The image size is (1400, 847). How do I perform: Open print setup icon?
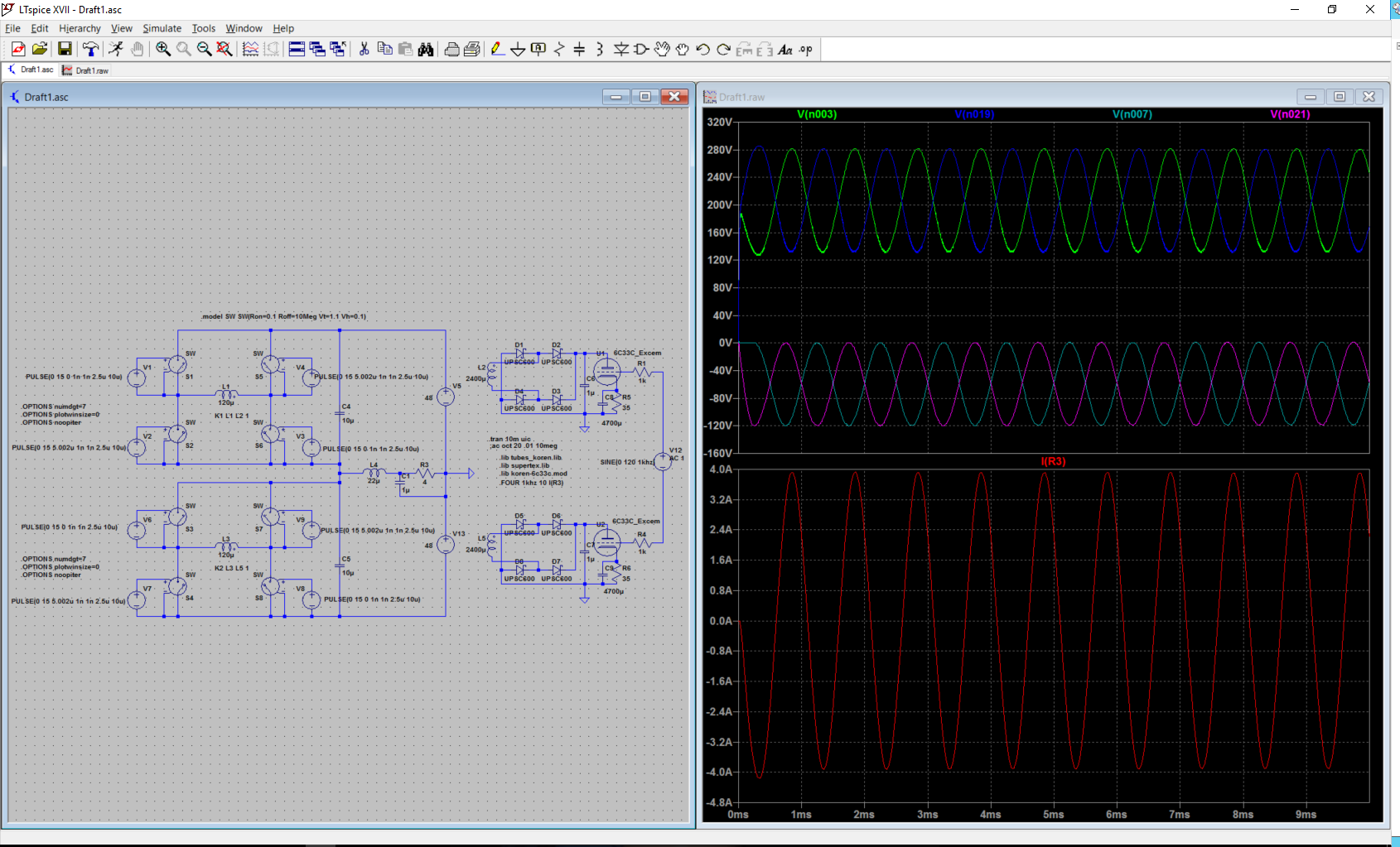coord(451,50)
